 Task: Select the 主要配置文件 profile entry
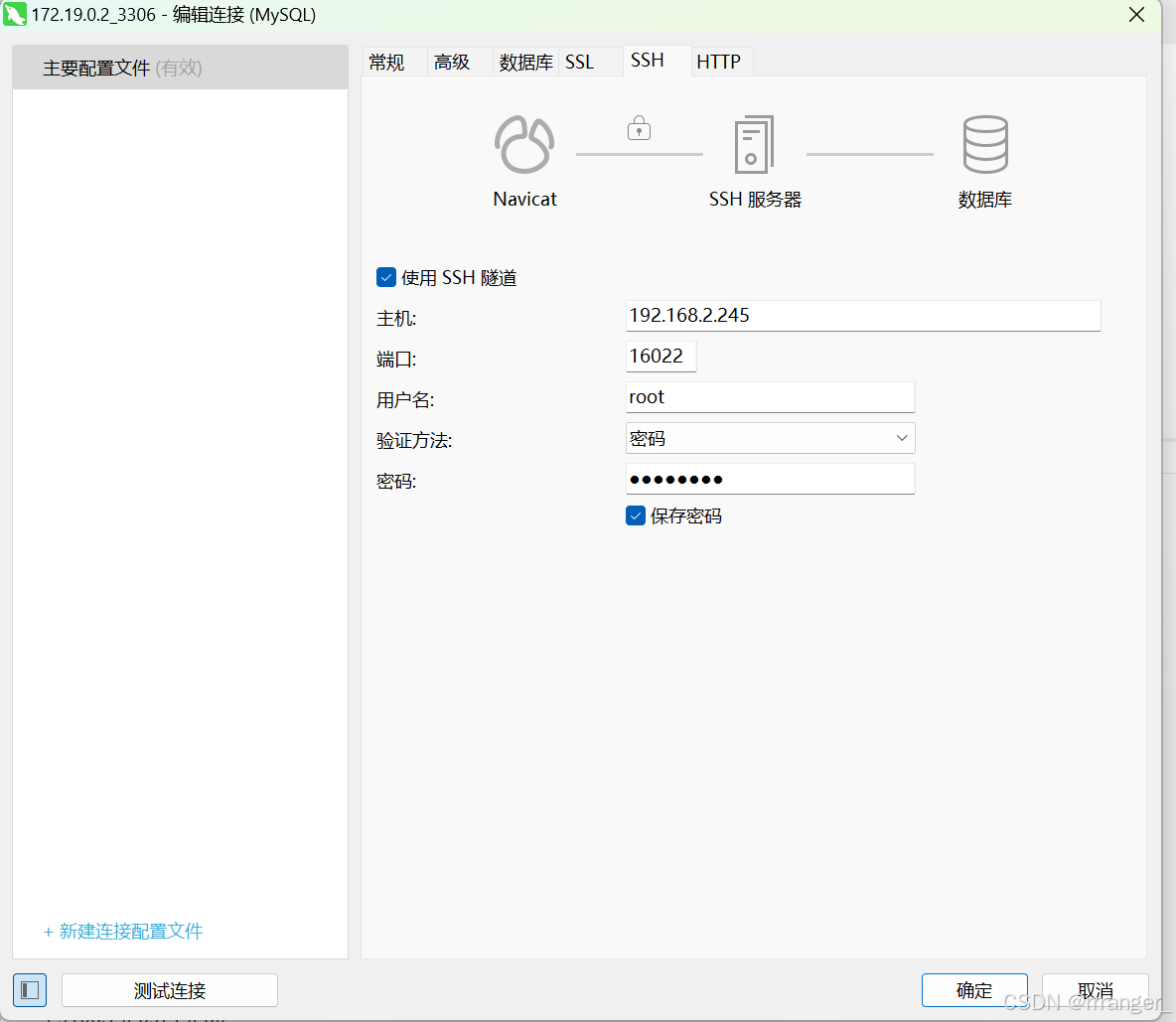(x=180, y=68)
